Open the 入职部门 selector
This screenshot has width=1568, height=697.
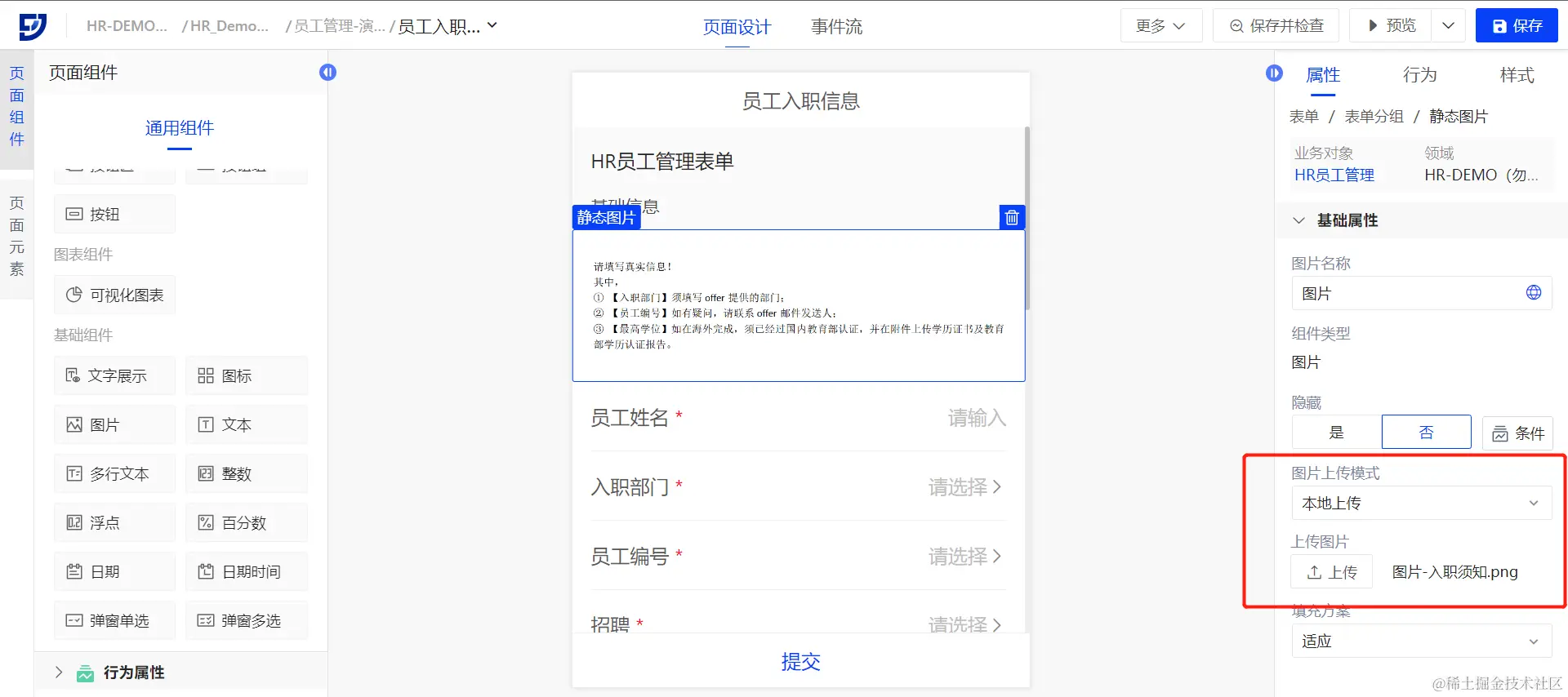click(799, 487)
